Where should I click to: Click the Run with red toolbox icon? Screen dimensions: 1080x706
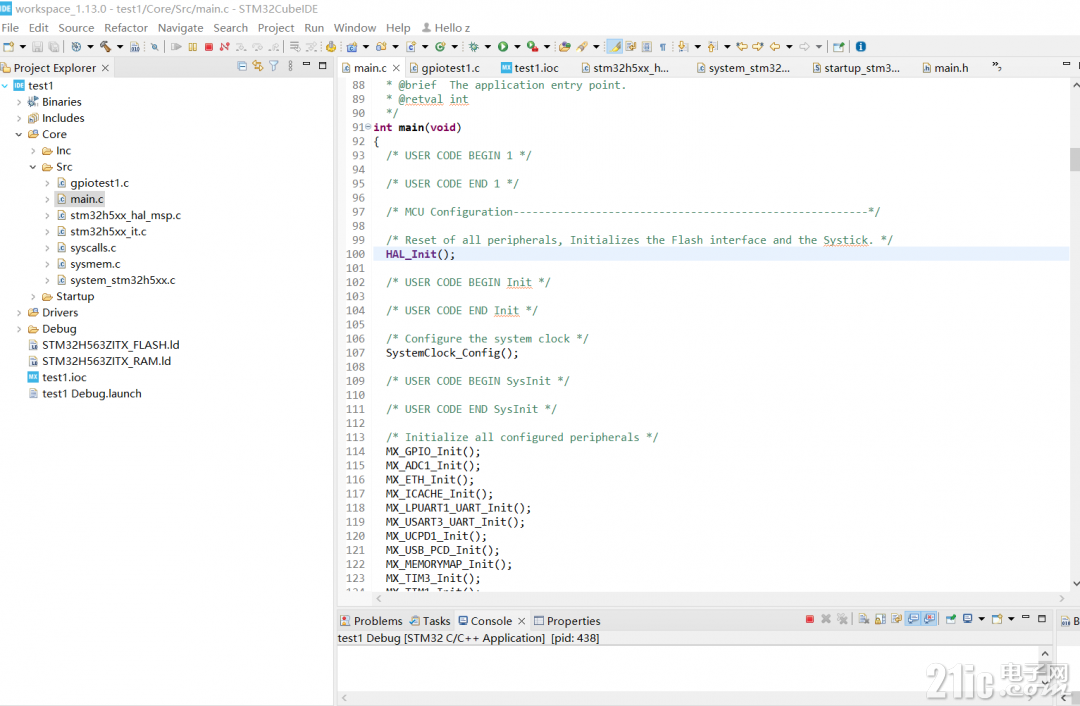tap(532, 47)
